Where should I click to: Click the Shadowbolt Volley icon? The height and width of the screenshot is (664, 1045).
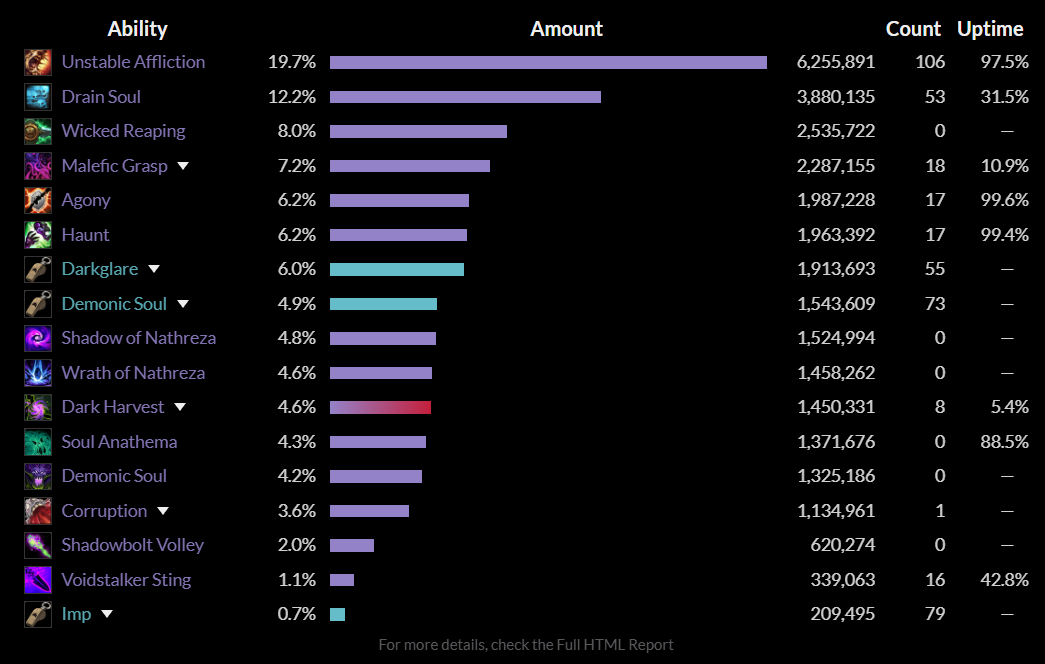tap(38, 545)
